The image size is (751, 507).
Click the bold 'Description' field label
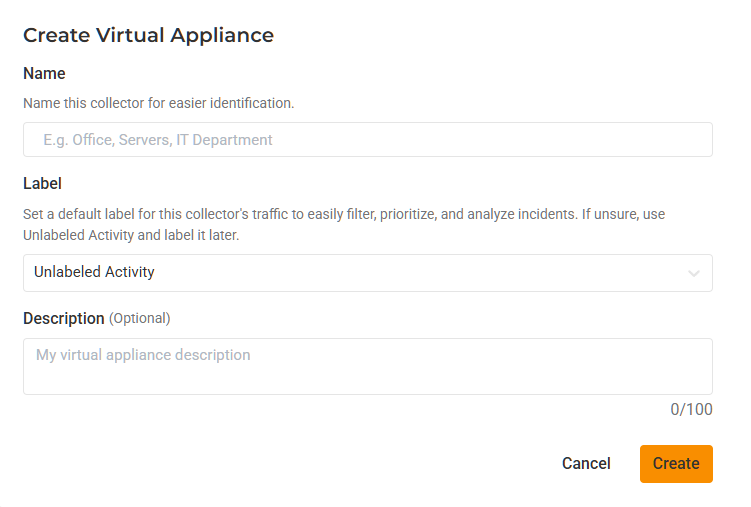pyautogui.click(x=63, y=318)
